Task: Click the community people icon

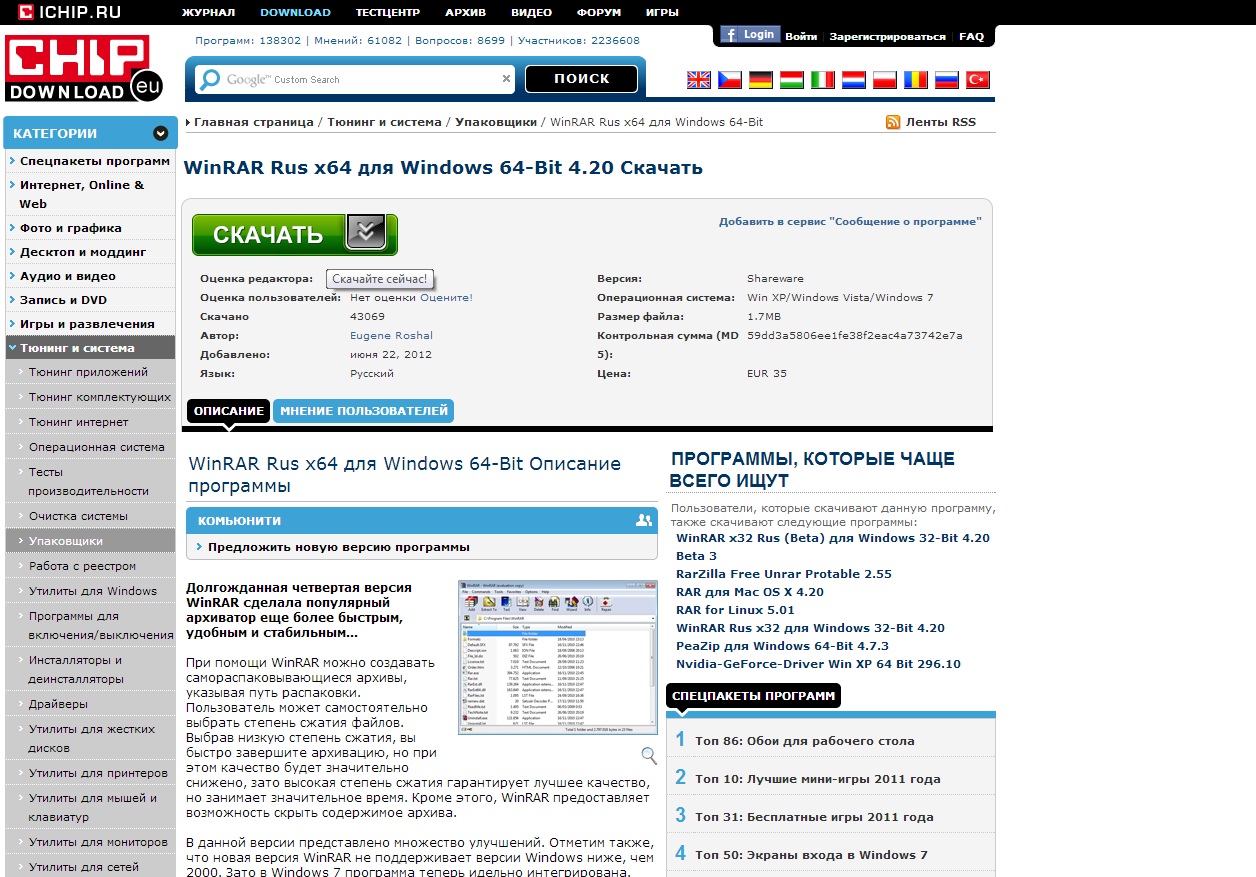Action: pyautogui.click(x=643, y=520)
